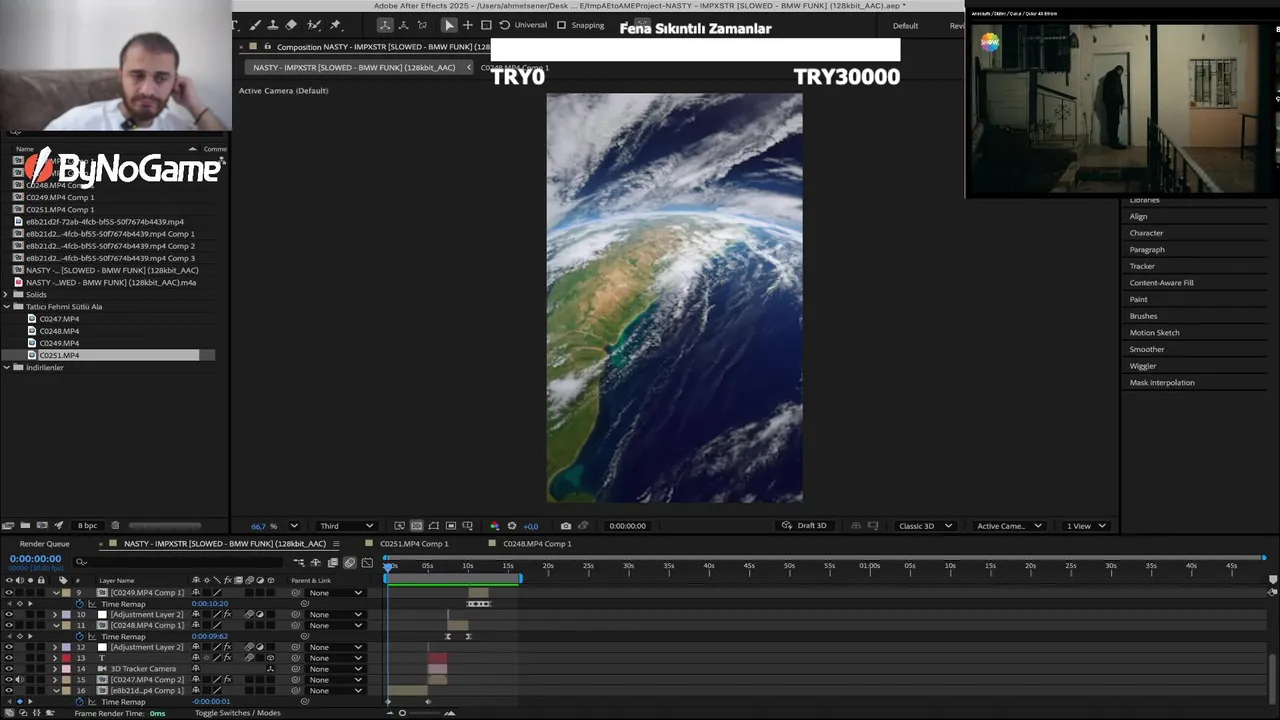1280x720 pixels.
Task: Select the Roto Brush tool
Action: click(x=315, y=25)
